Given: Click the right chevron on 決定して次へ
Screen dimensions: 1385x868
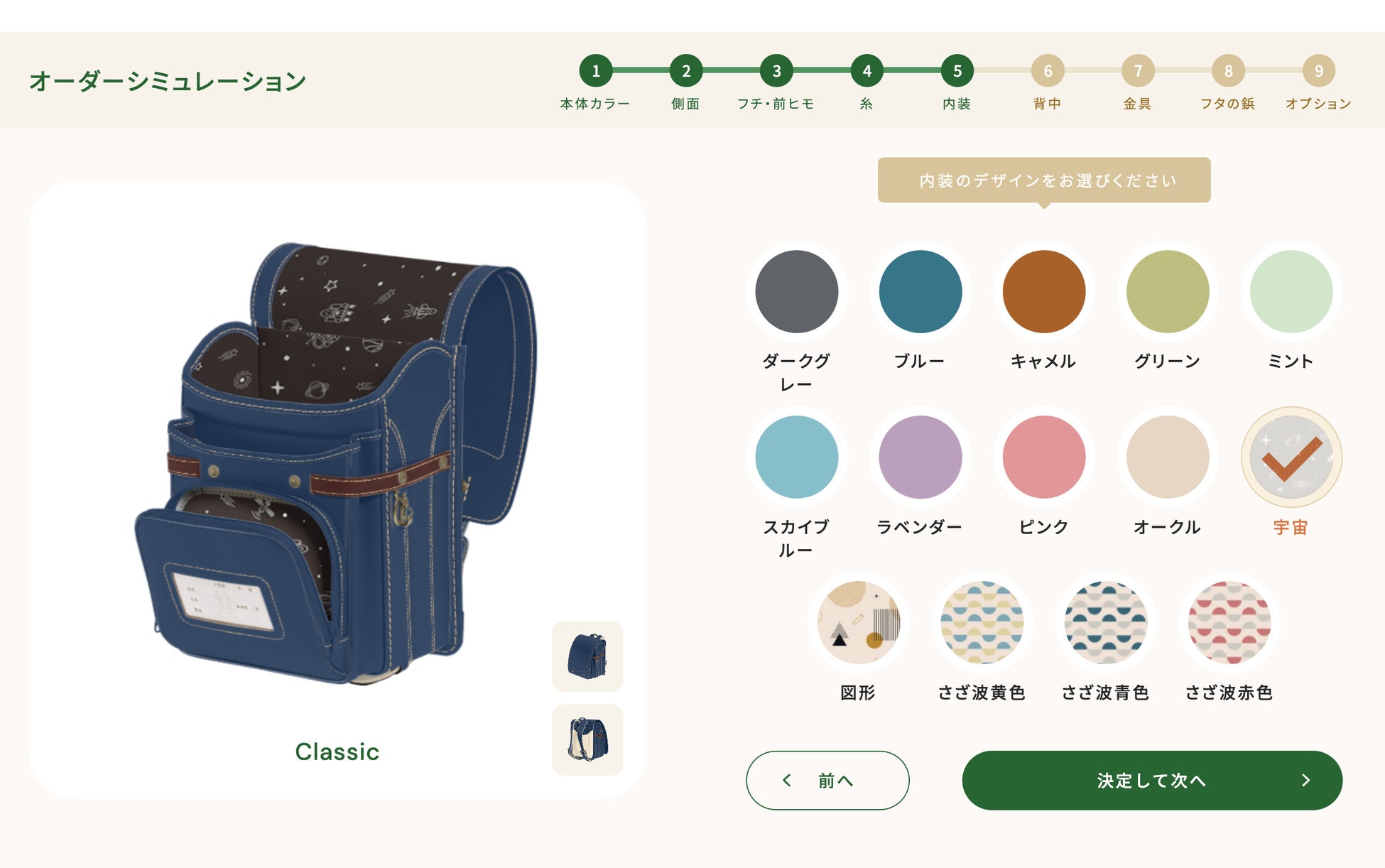Looking at the screenshot, I should [x=1305, y=780].
